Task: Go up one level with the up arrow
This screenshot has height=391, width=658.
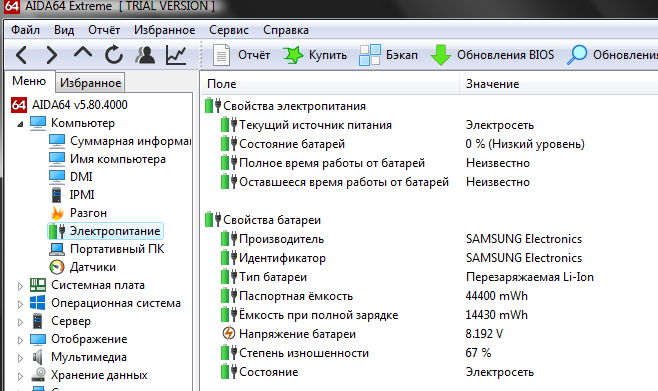Action: (83, 53)
